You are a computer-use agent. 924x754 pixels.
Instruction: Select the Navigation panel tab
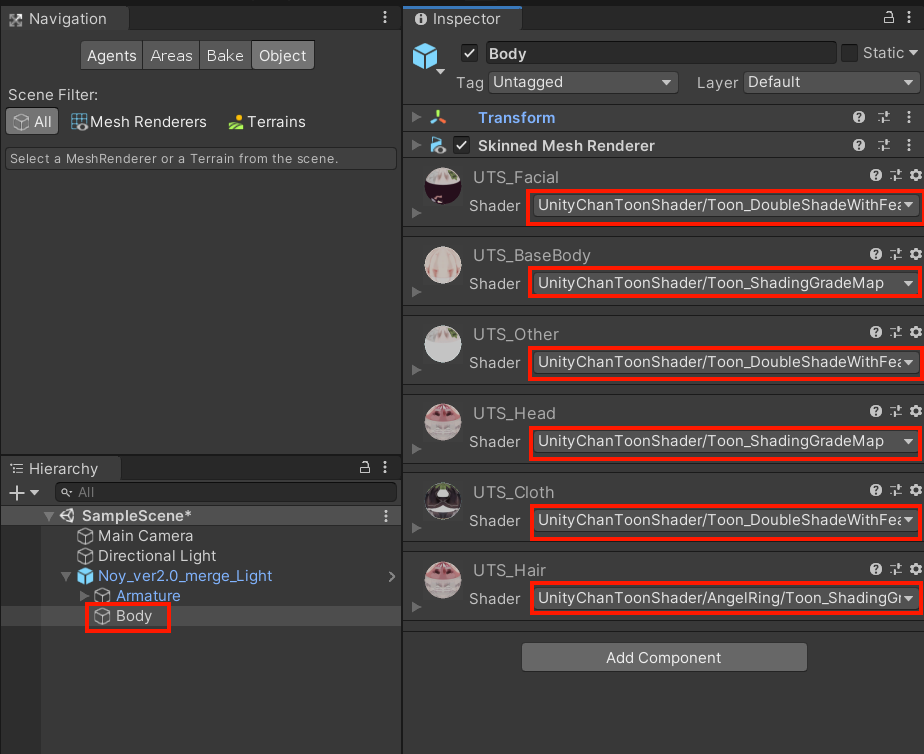pyautogui.click(x=65, y=19)
